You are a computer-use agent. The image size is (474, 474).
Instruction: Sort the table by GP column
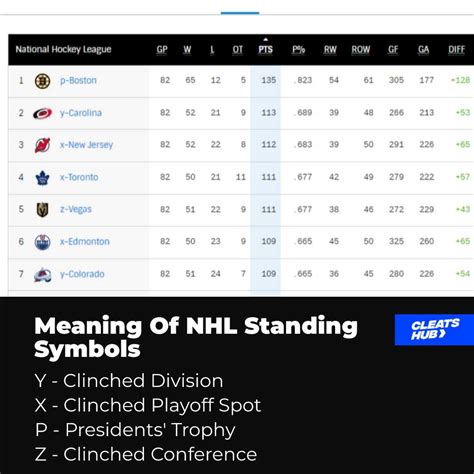pos(162,50)
